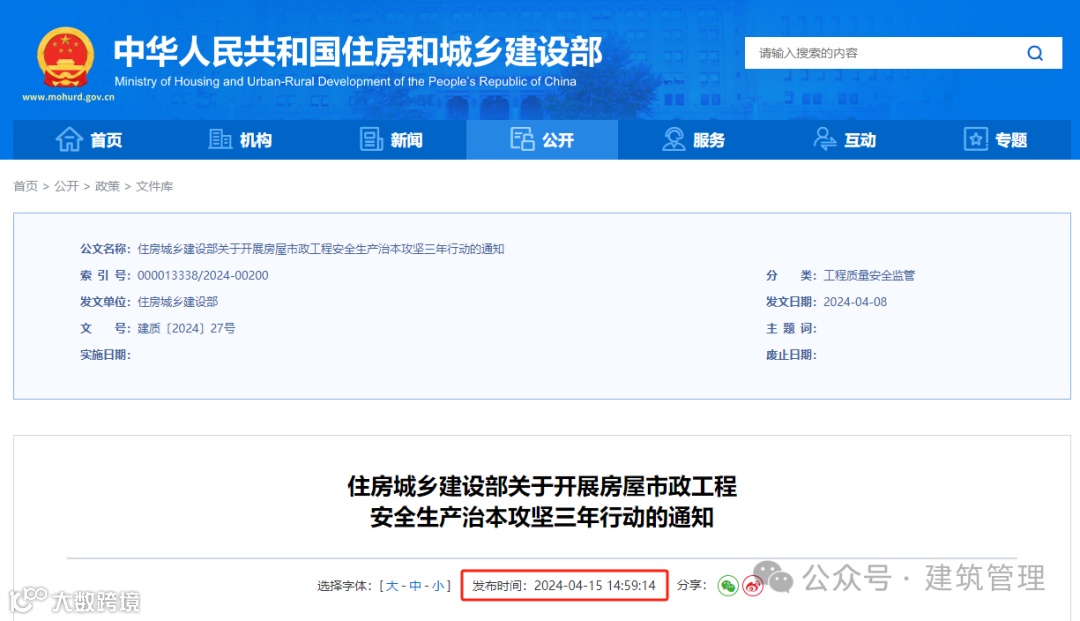Go to 公开 nav menu label

pos(558,140)
